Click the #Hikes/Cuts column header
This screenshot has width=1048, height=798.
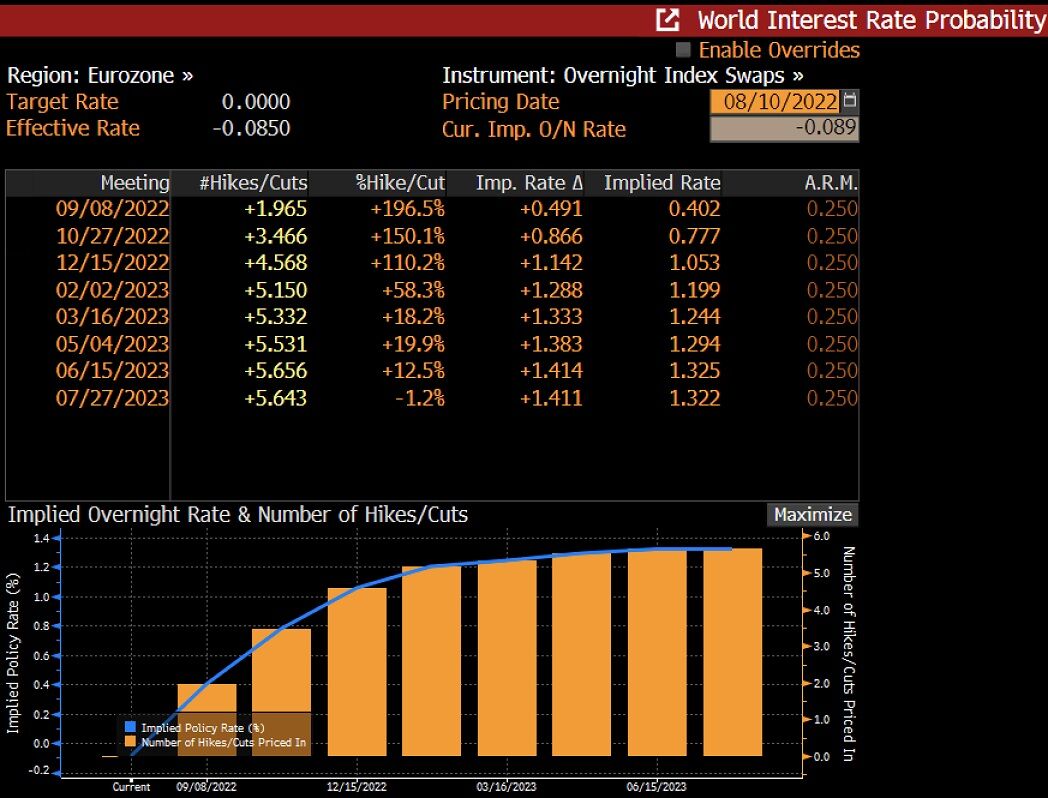pyautogui.click(x=252, y=183)
